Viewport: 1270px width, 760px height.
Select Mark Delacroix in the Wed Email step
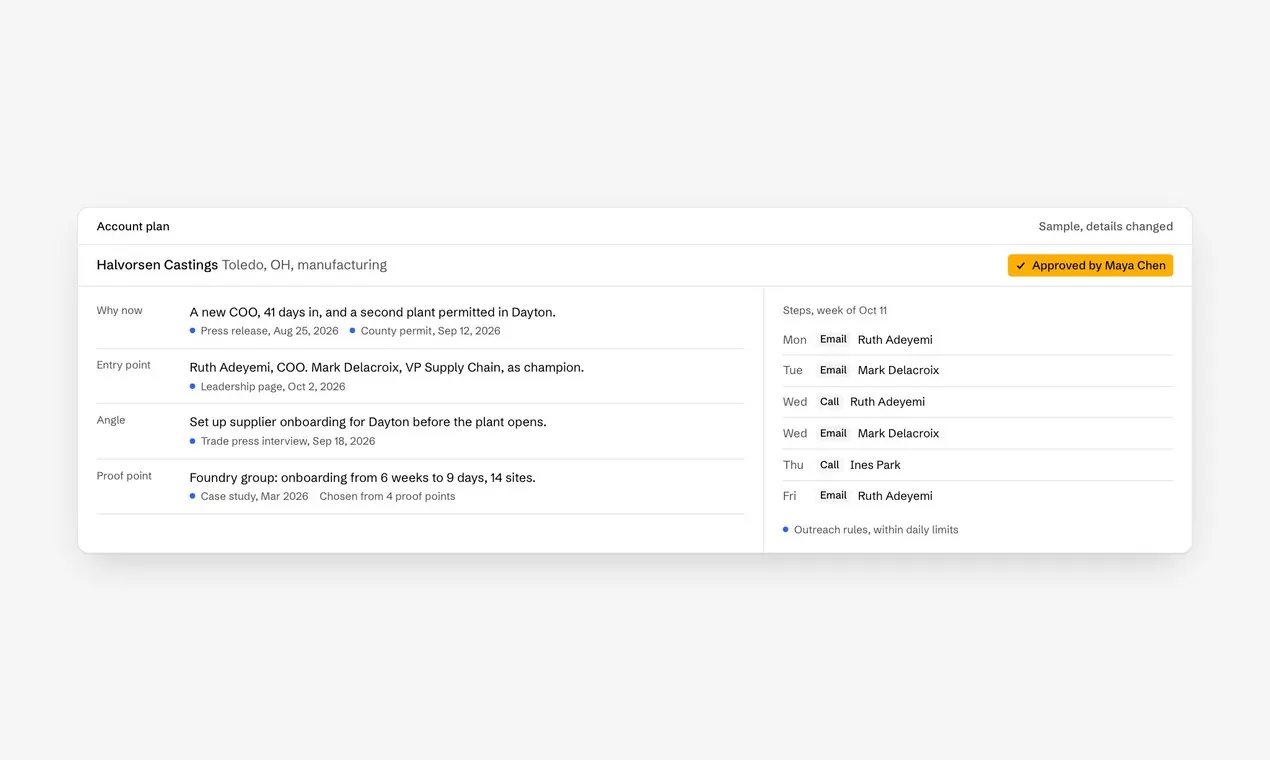898,433
